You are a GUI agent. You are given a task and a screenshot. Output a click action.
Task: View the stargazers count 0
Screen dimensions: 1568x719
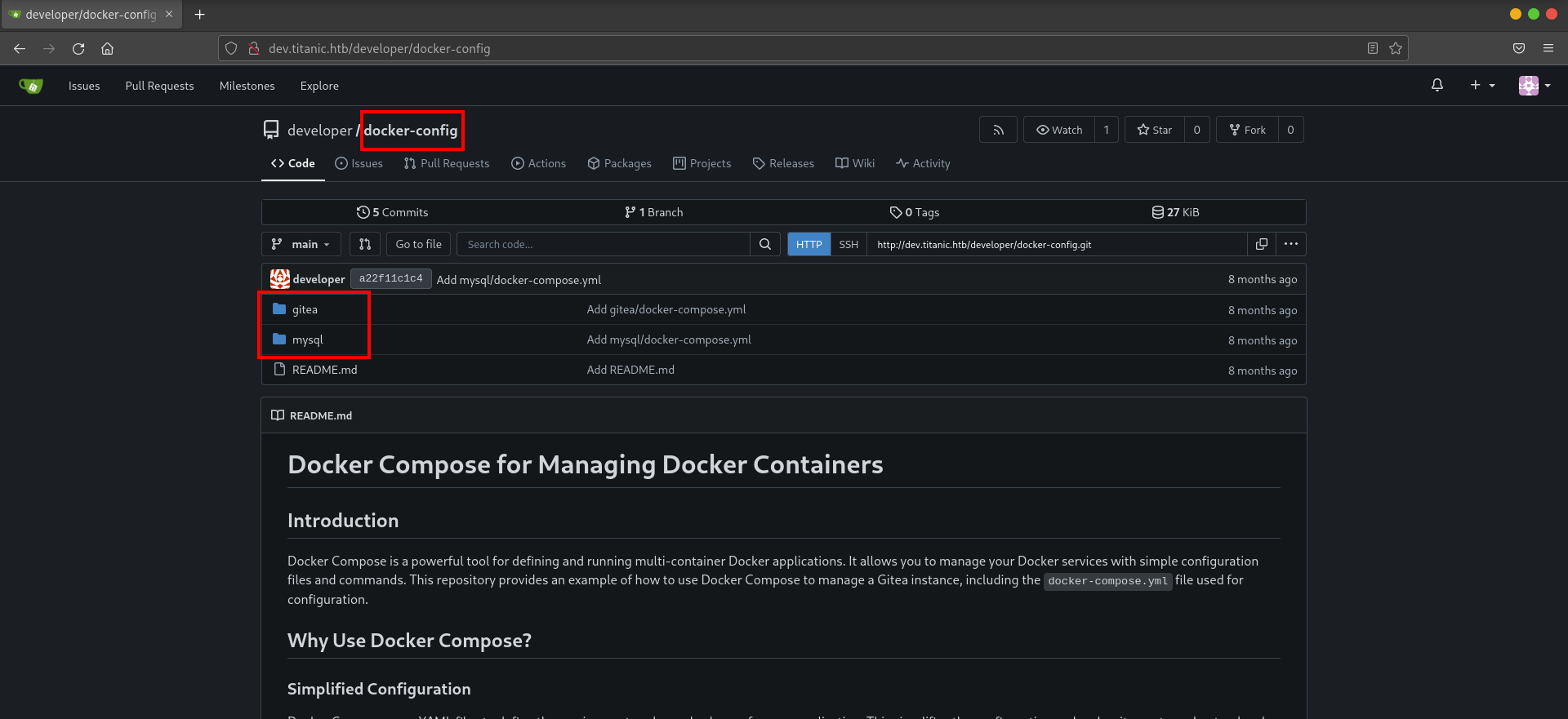pyautogui.click(x=1197, y=130)
